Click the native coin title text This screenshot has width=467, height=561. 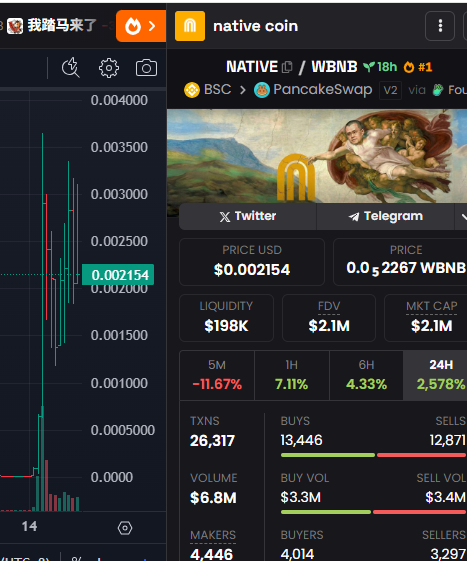[256, 26]
